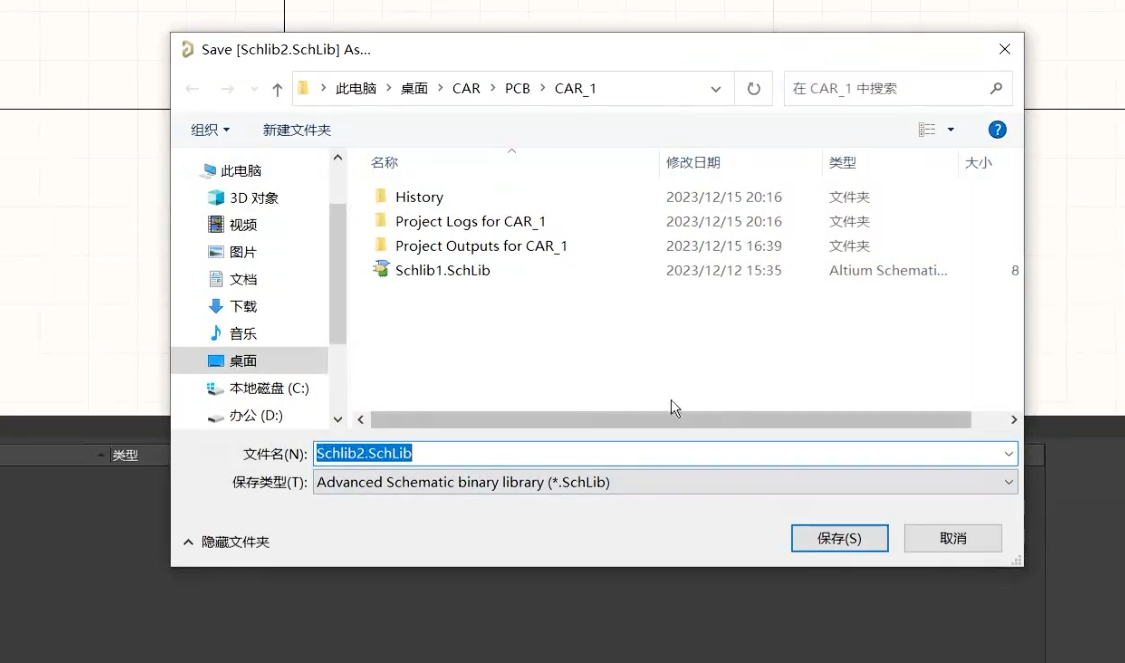
Task: Click the 取消 button
Action: pos(953,538)
